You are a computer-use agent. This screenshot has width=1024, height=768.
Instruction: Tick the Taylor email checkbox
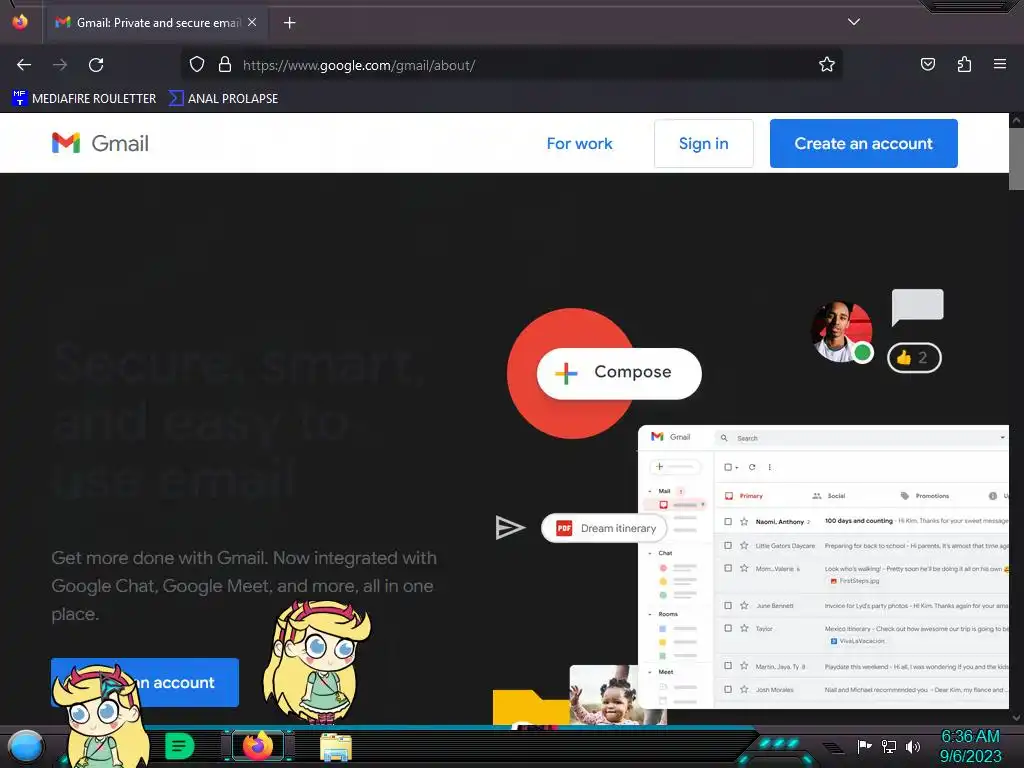point(728,628)
